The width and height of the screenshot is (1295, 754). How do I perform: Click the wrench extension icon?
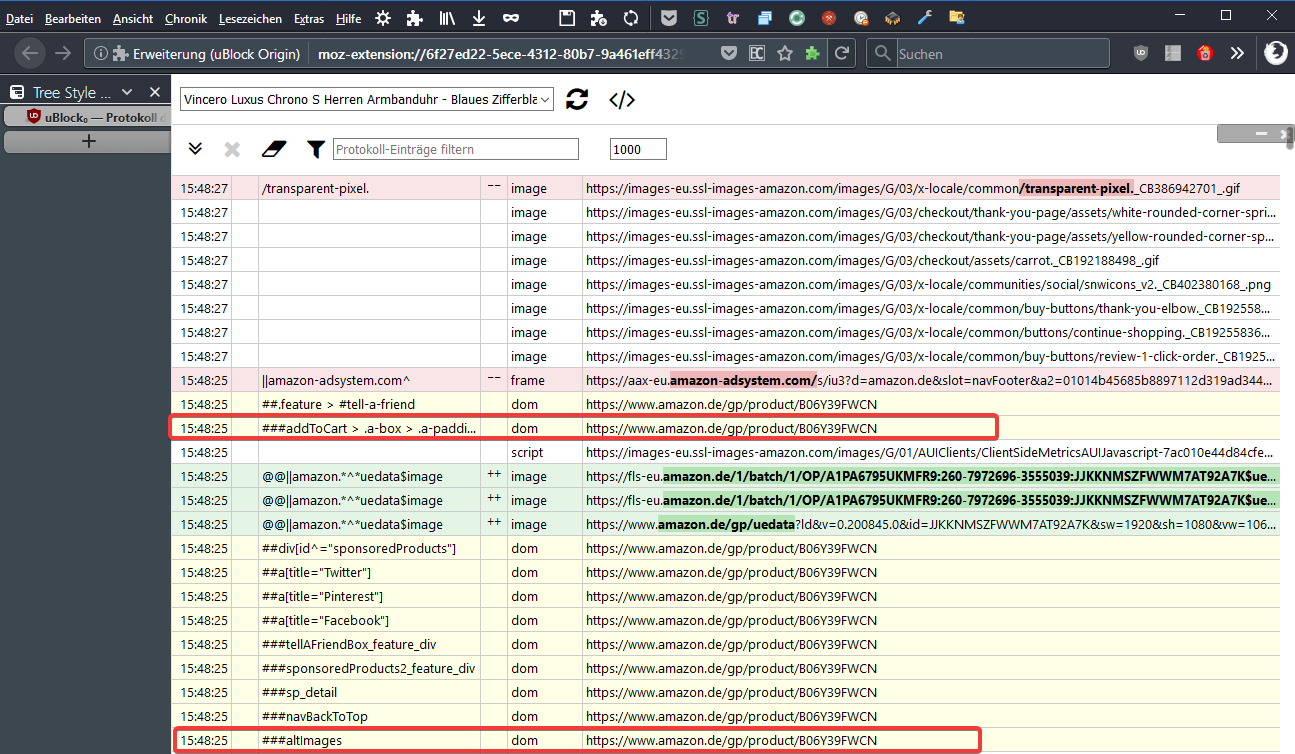click(925, 18)
